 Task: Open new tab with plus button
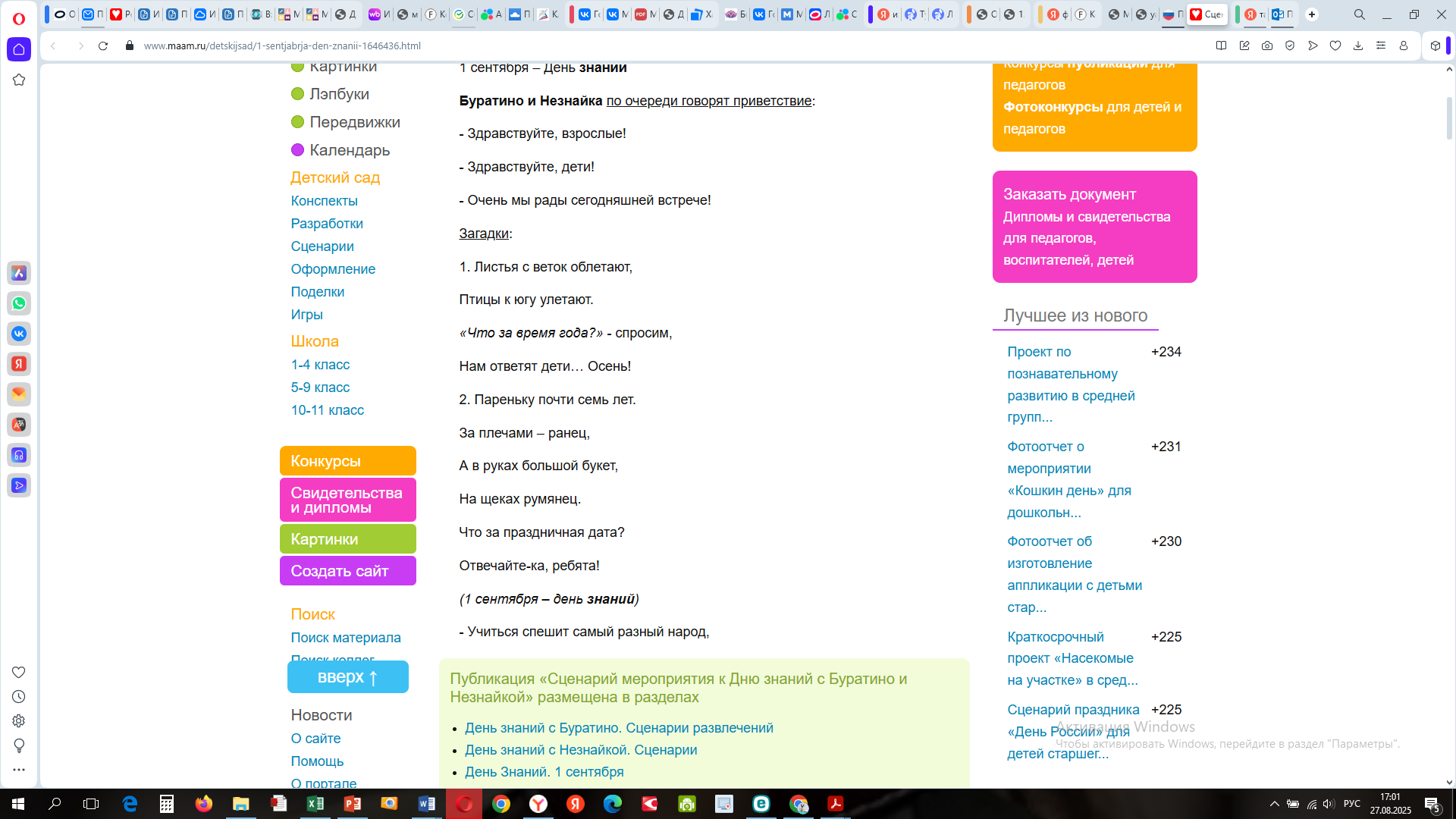1312,14
